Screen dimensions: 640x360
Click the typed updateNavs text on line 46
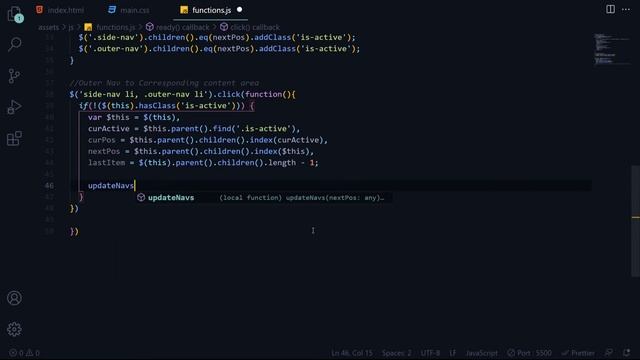[x=111, y=186]
